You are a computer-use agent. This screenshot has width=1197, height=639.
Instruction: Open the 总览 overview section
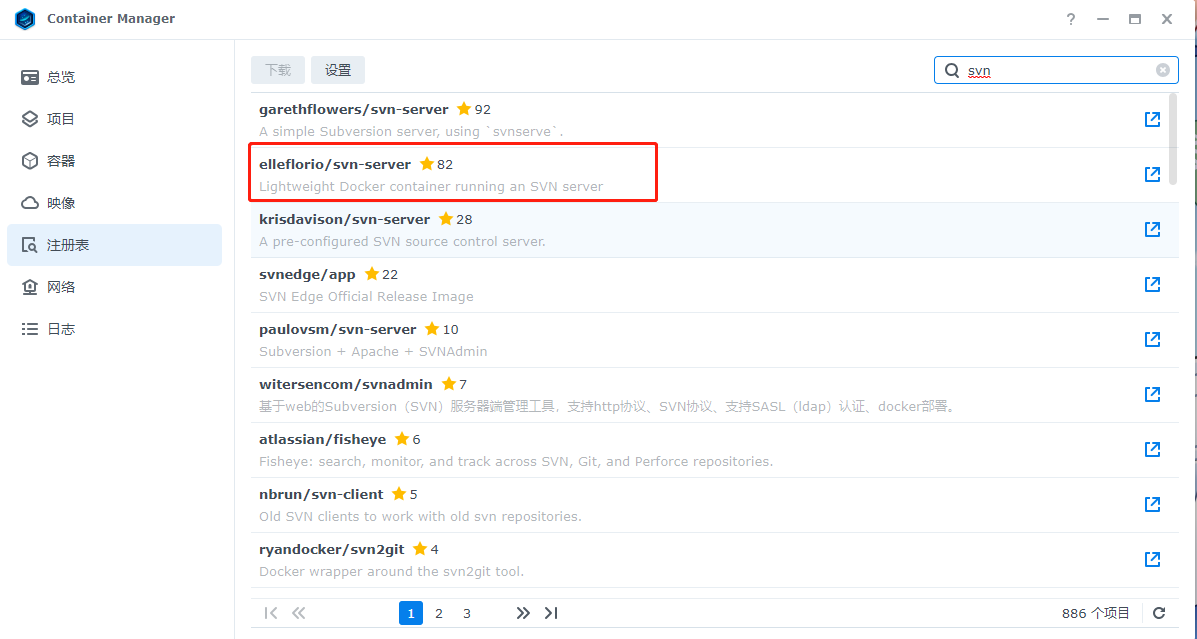pos(115,77)
